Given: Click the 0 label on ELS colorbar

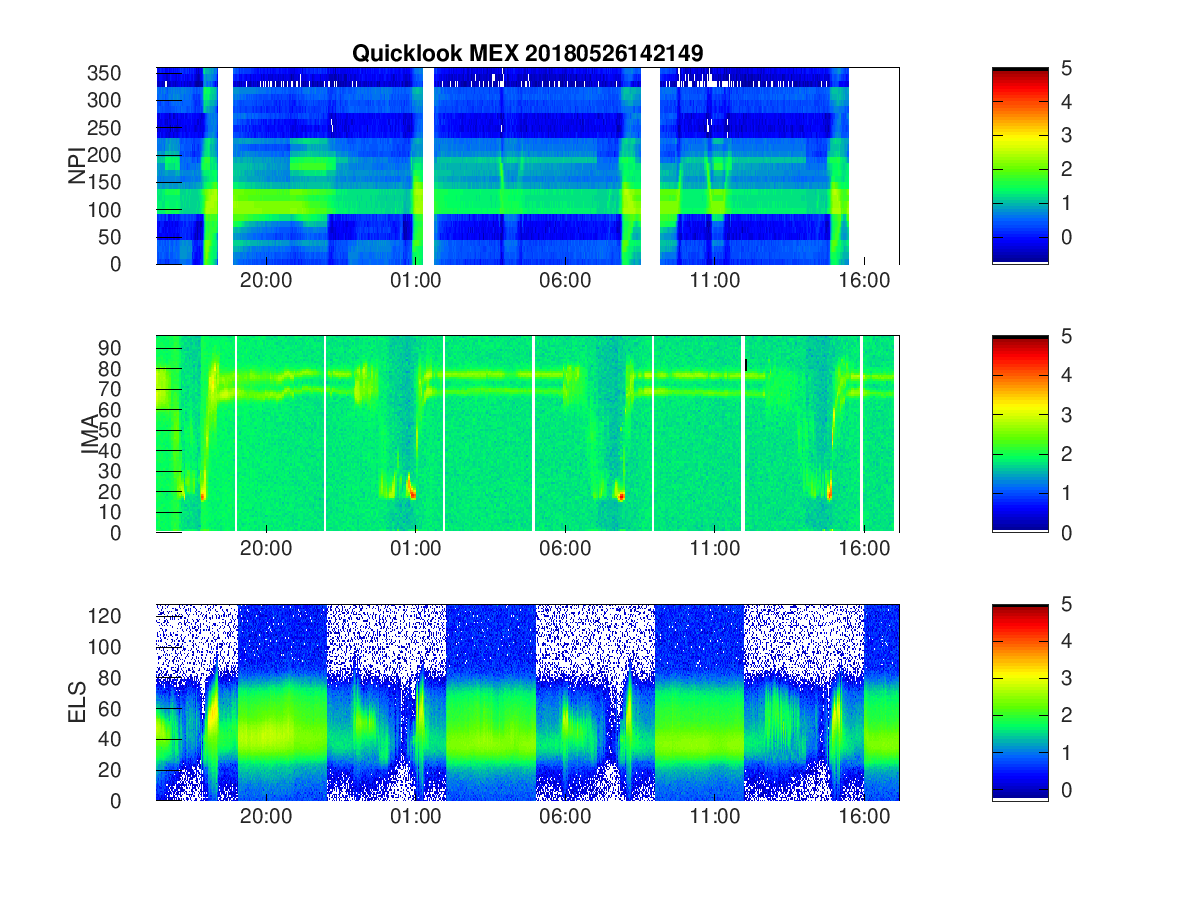Looking at the screenshot, I should pos(1067,790).
